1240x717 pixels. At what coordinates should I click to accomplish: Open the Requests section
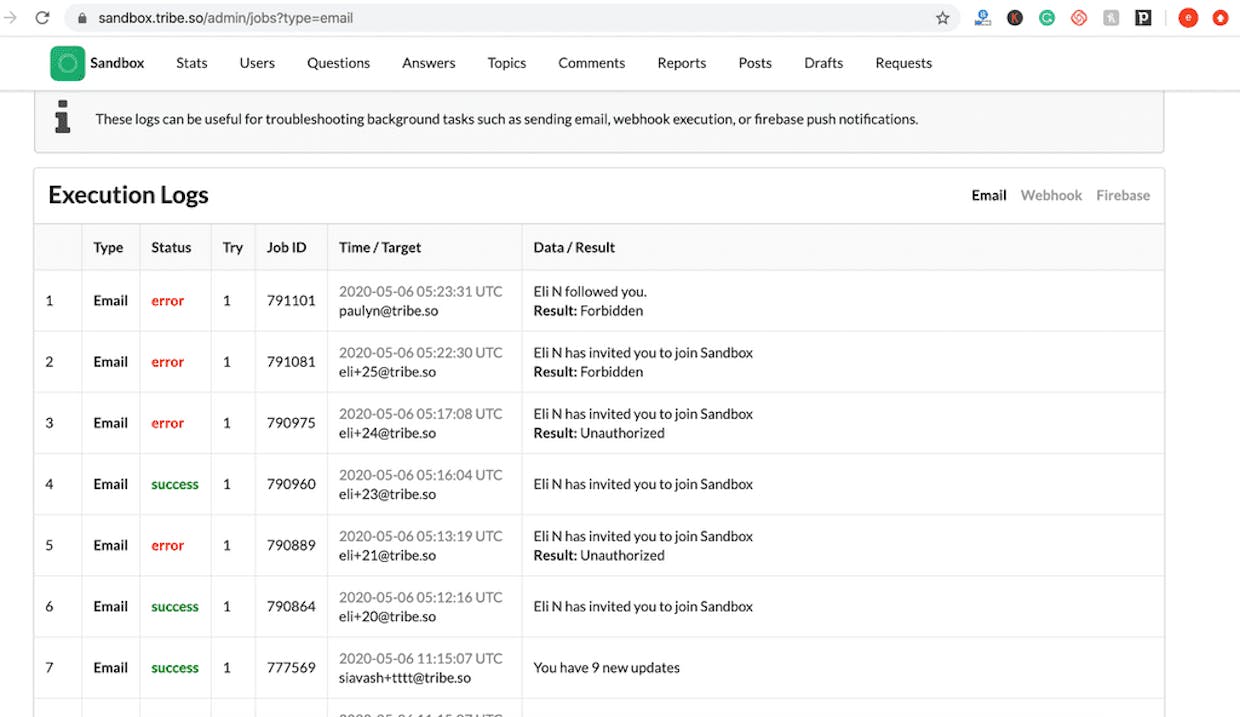pyautogui.click(x=904, y=63)
